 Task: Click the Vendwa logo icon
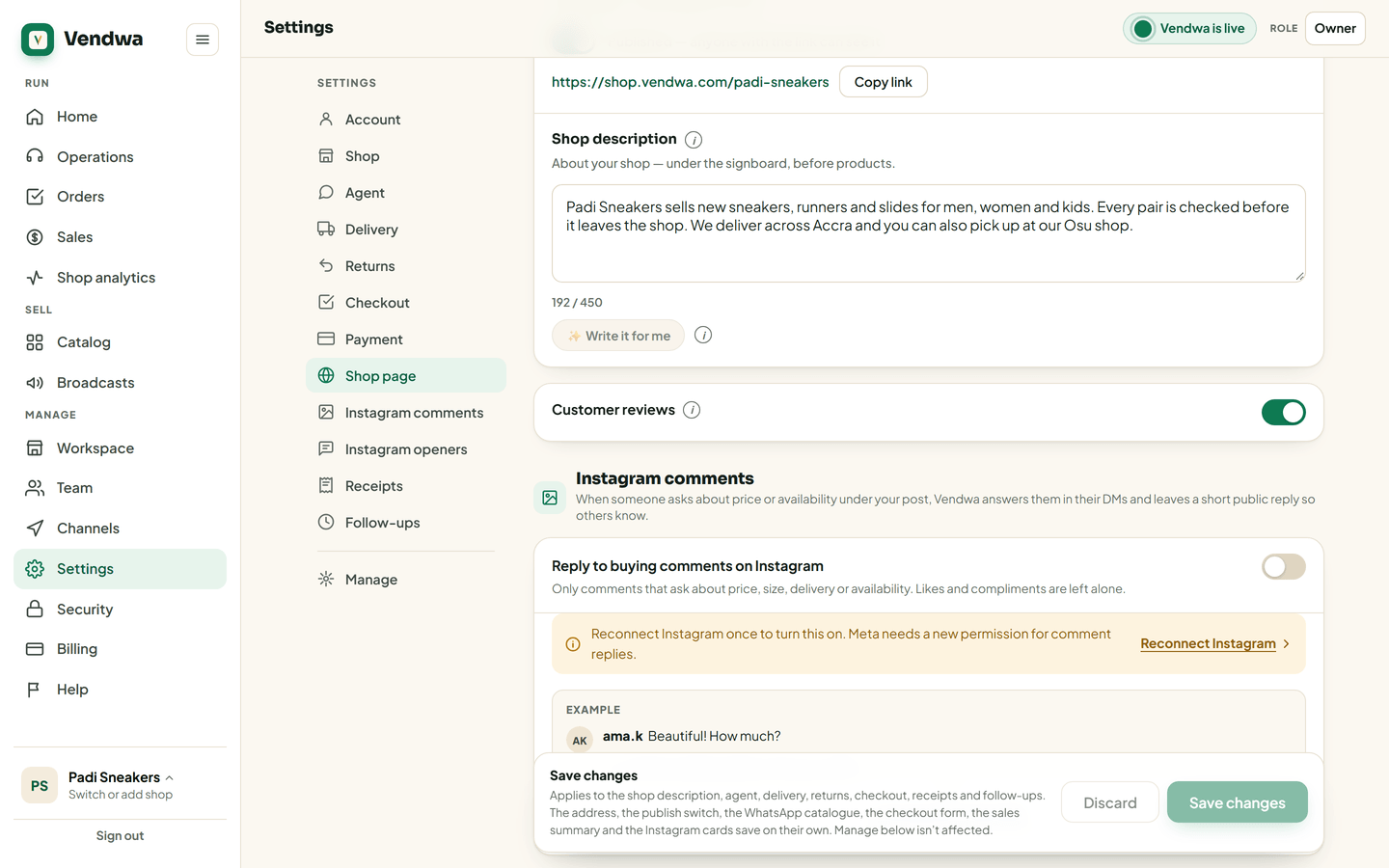click(x=38, y=40)
